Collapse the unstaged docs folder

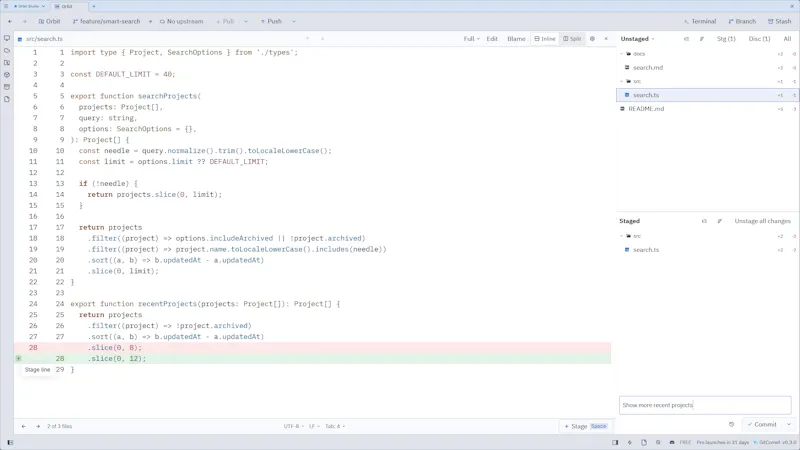(621, 54)
